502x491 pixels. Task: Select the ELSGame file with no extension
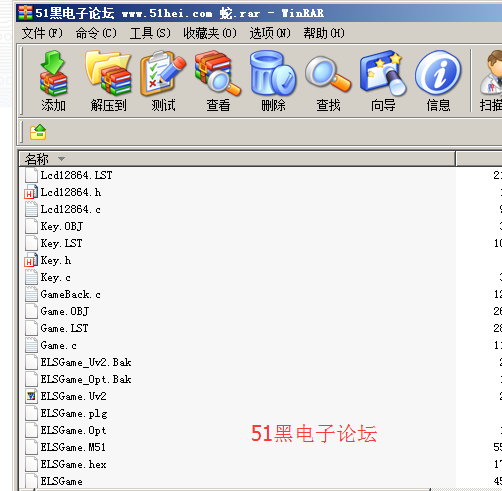pyautogui.click(x=62, y=481)
